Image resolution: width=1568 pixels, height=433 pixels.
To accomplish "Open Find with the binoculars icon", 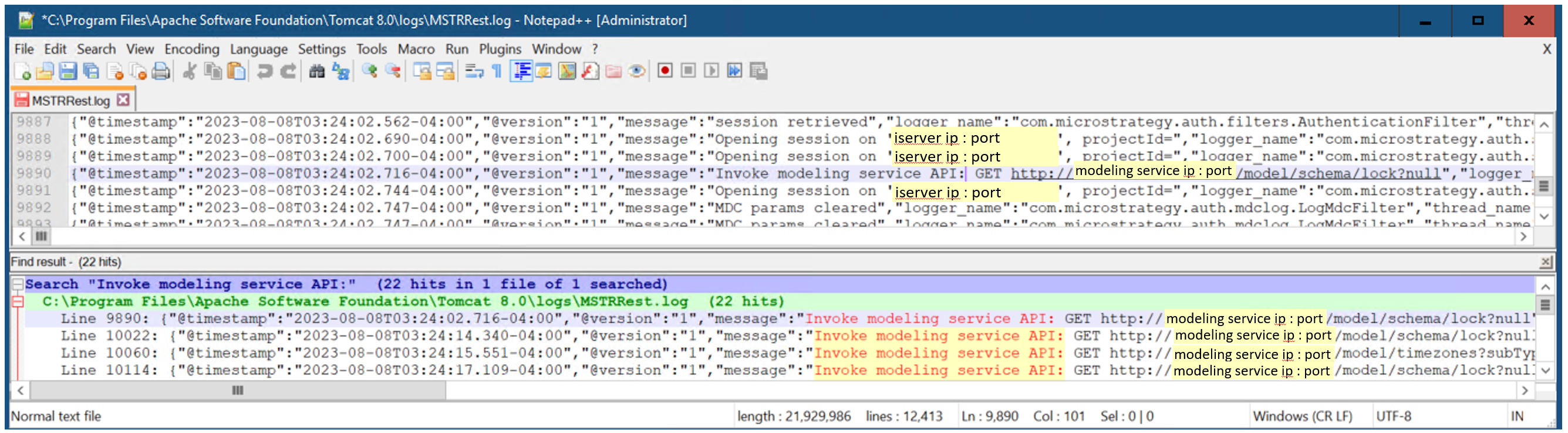I will [x=316, y=71].
